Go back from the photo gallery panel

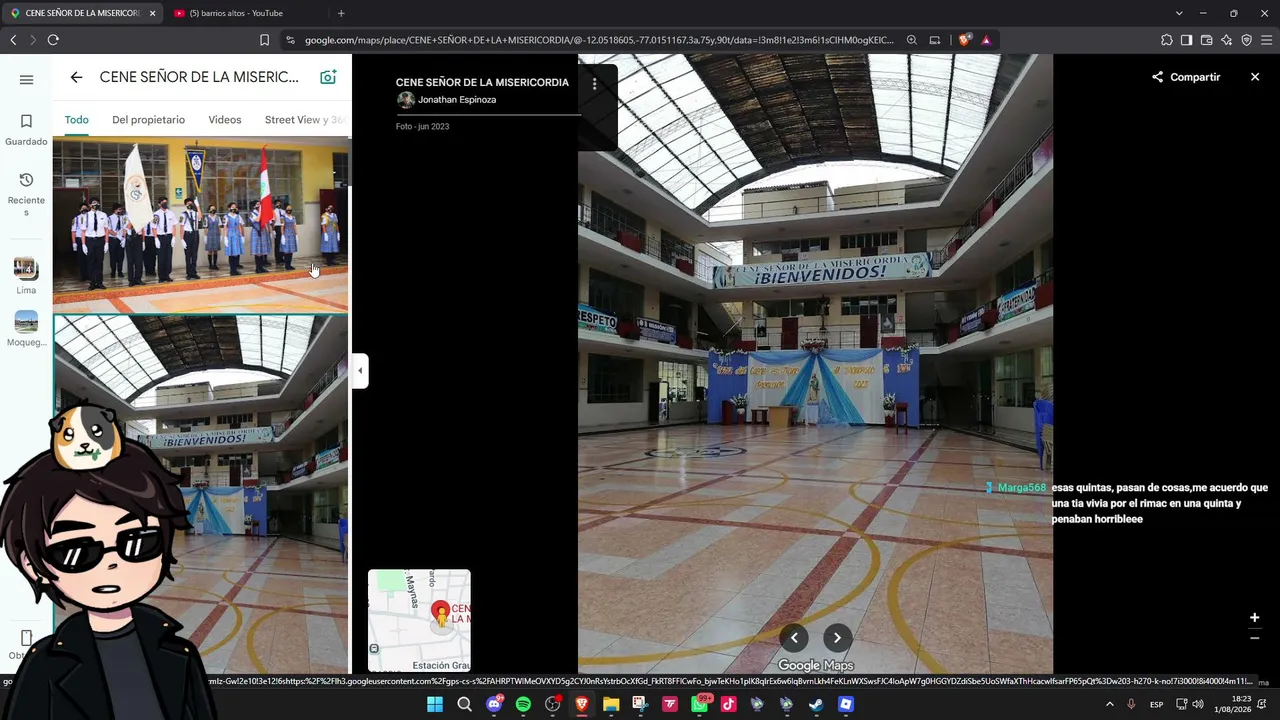point(76,77)
